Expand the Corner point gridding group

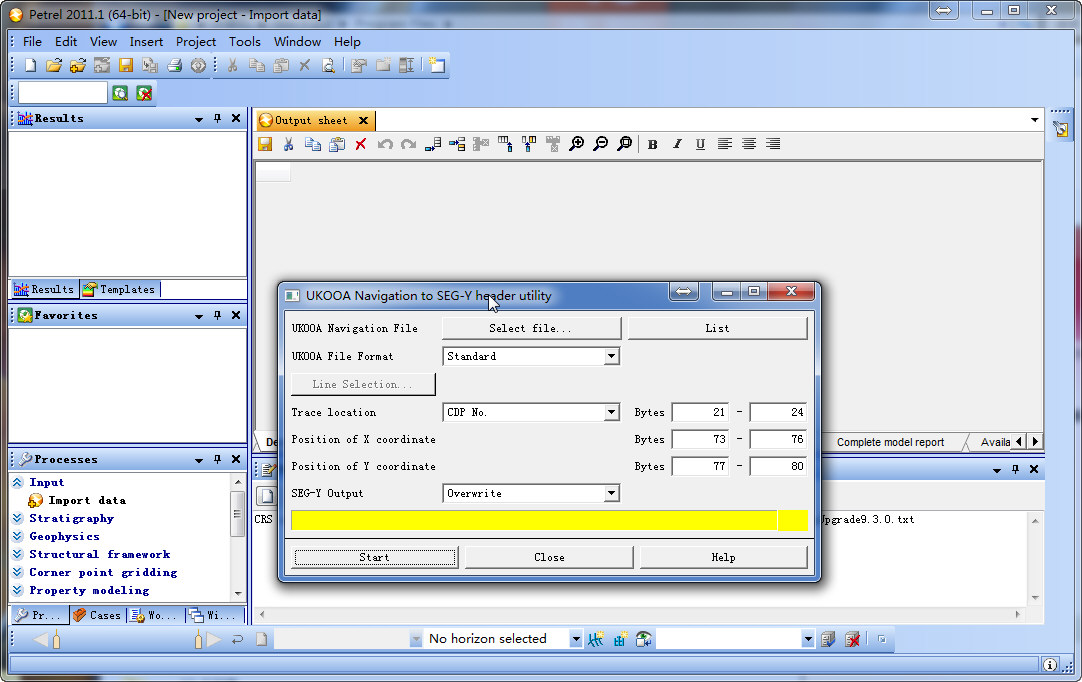(18, 572)
